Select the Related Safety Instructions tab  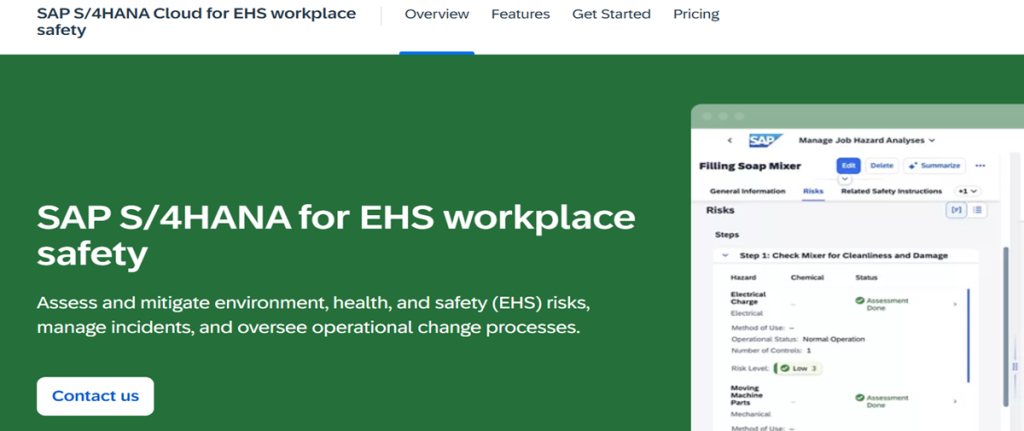pyautogui.click(x=891, y=191)
